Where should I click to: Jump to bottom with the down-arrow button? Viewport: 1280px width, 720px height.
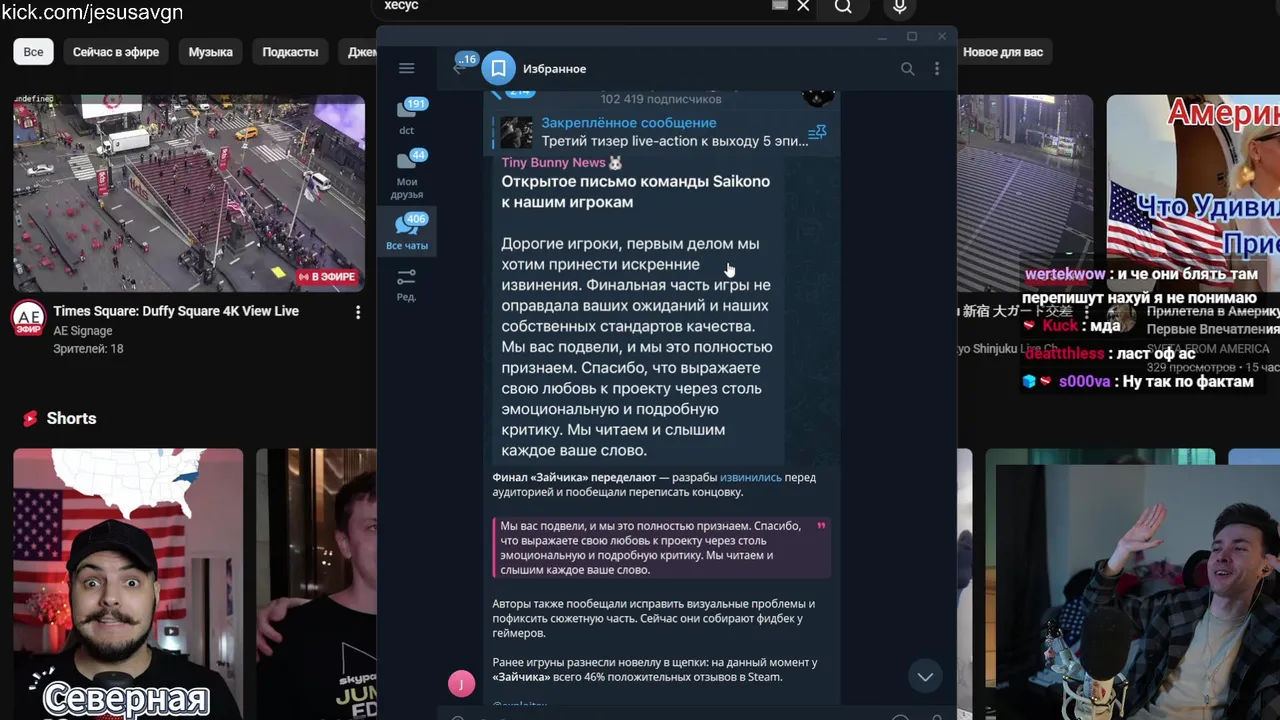coord(925,677)
